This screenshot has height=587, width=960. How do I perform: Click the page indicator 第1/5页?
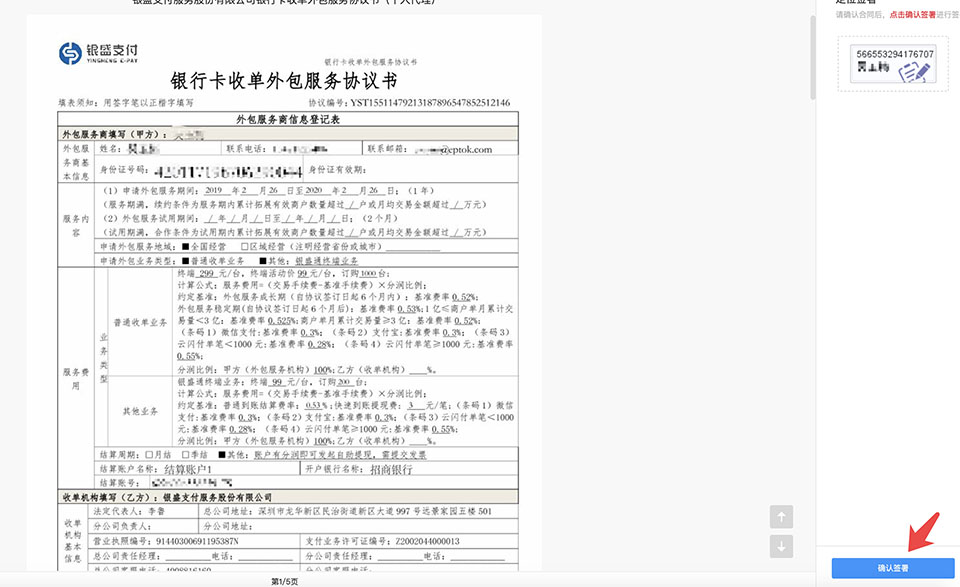[x=285, y=581]
